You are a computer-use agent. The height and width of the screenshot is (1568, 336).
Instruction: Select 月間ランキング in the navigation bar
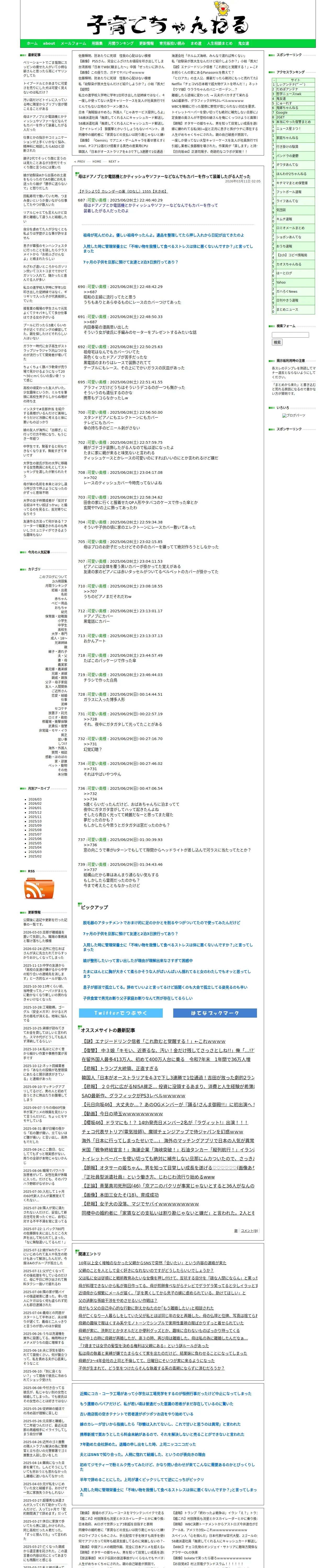point(121,43)
